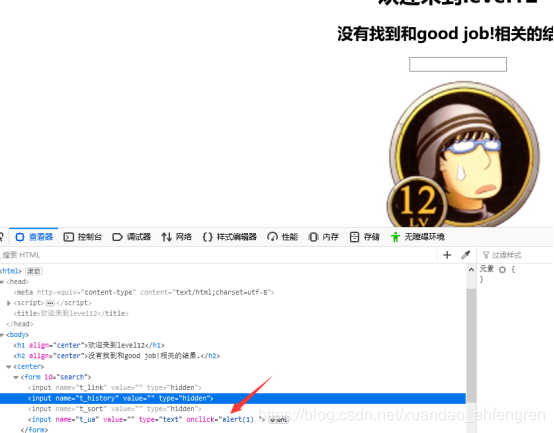The height and width of the screenshot is (433, 554).
Task: Click the network tab's up-down arrows icon
Action: coord(166,237)
